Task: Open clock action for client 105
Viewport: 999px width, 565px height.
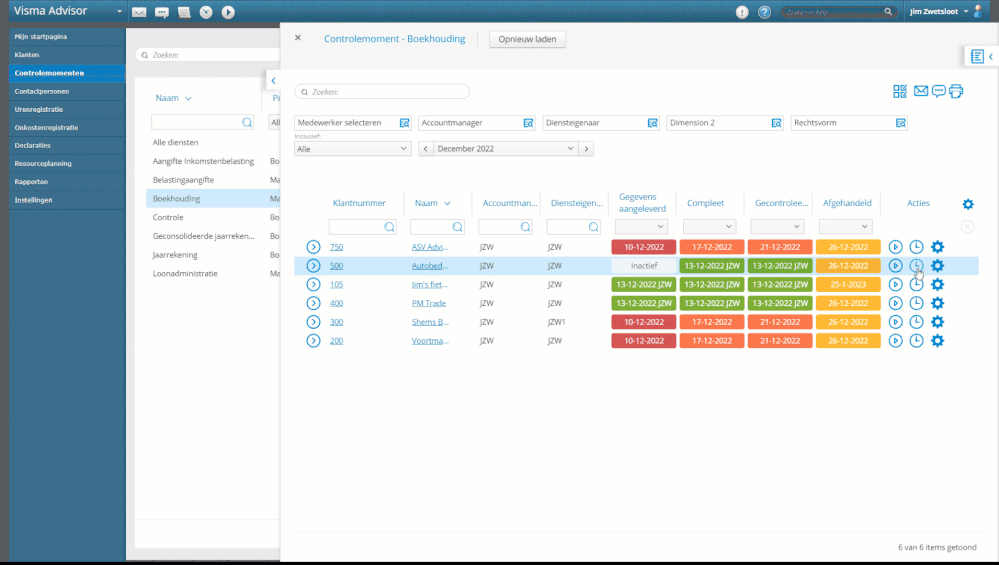Action: pyautogui.click(x=916, y=284)
